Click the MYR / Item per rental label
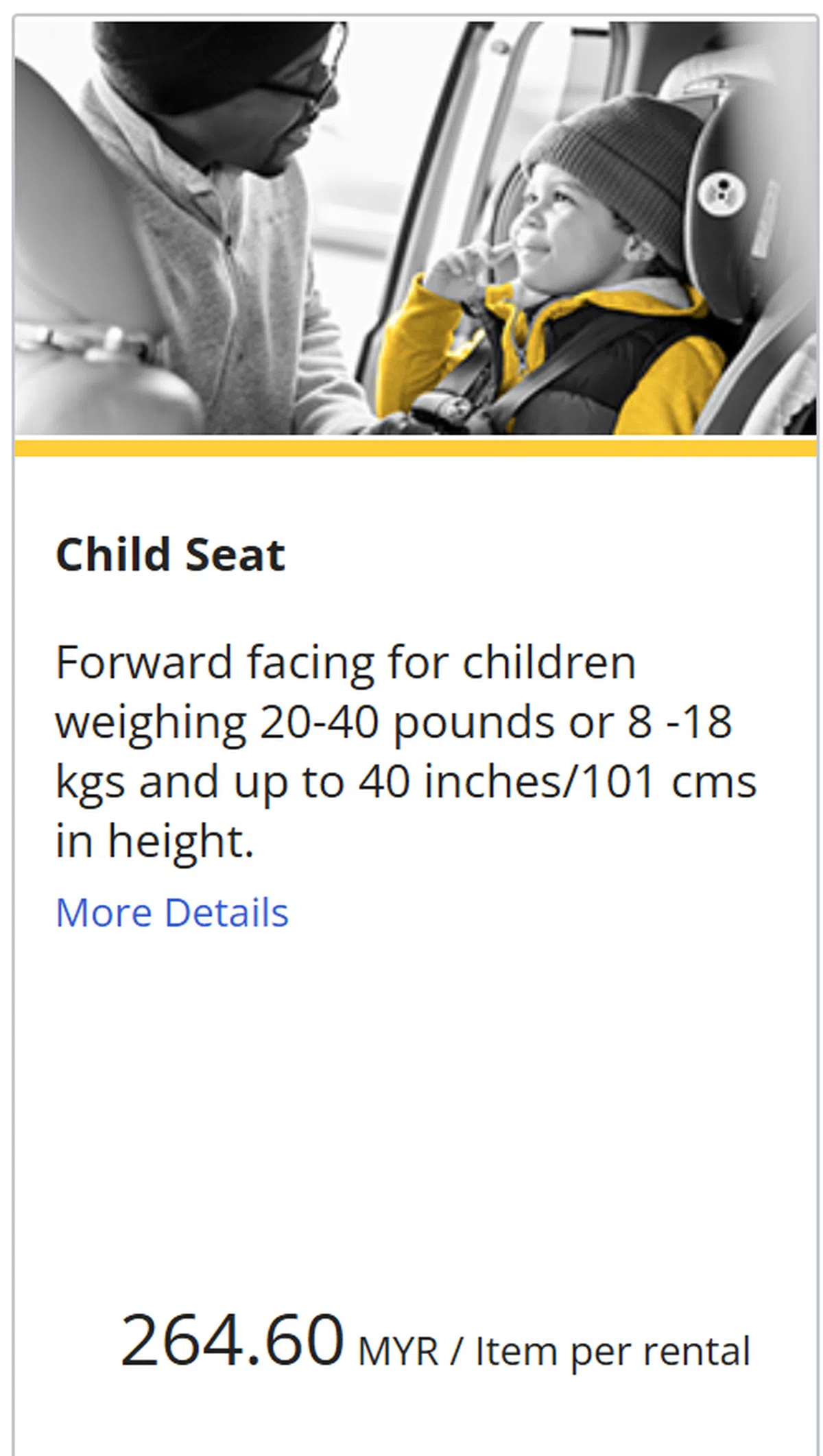 (x=553, y=1351)
